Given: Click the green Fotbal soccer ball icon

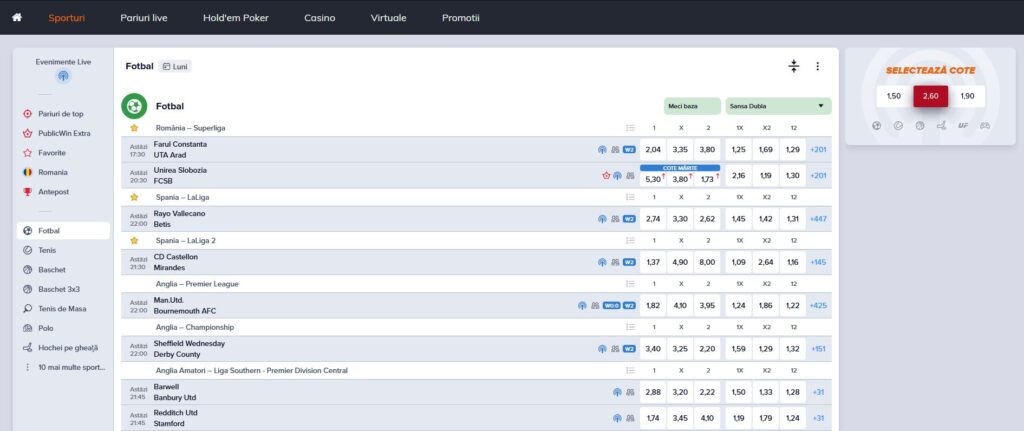Looking at the screenshot, I should pyautogui.click(x=134, y=105).
